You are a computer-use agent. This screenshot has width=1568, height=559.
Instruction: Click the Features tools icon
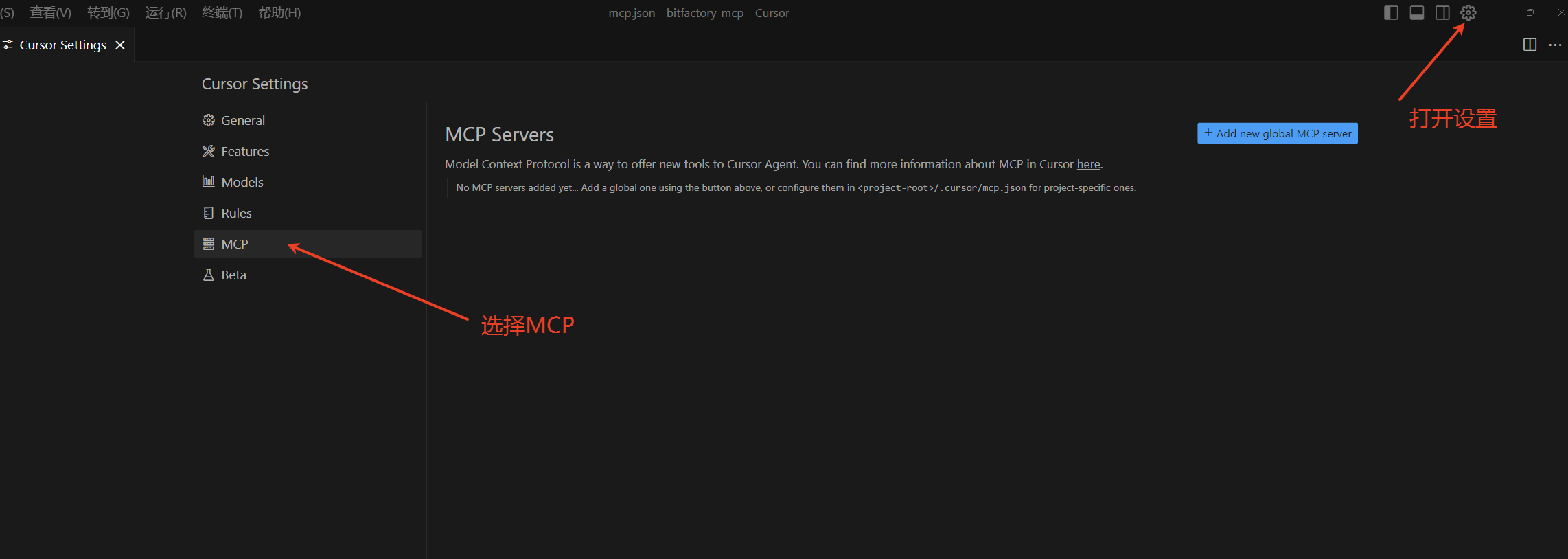click(209, 151)
